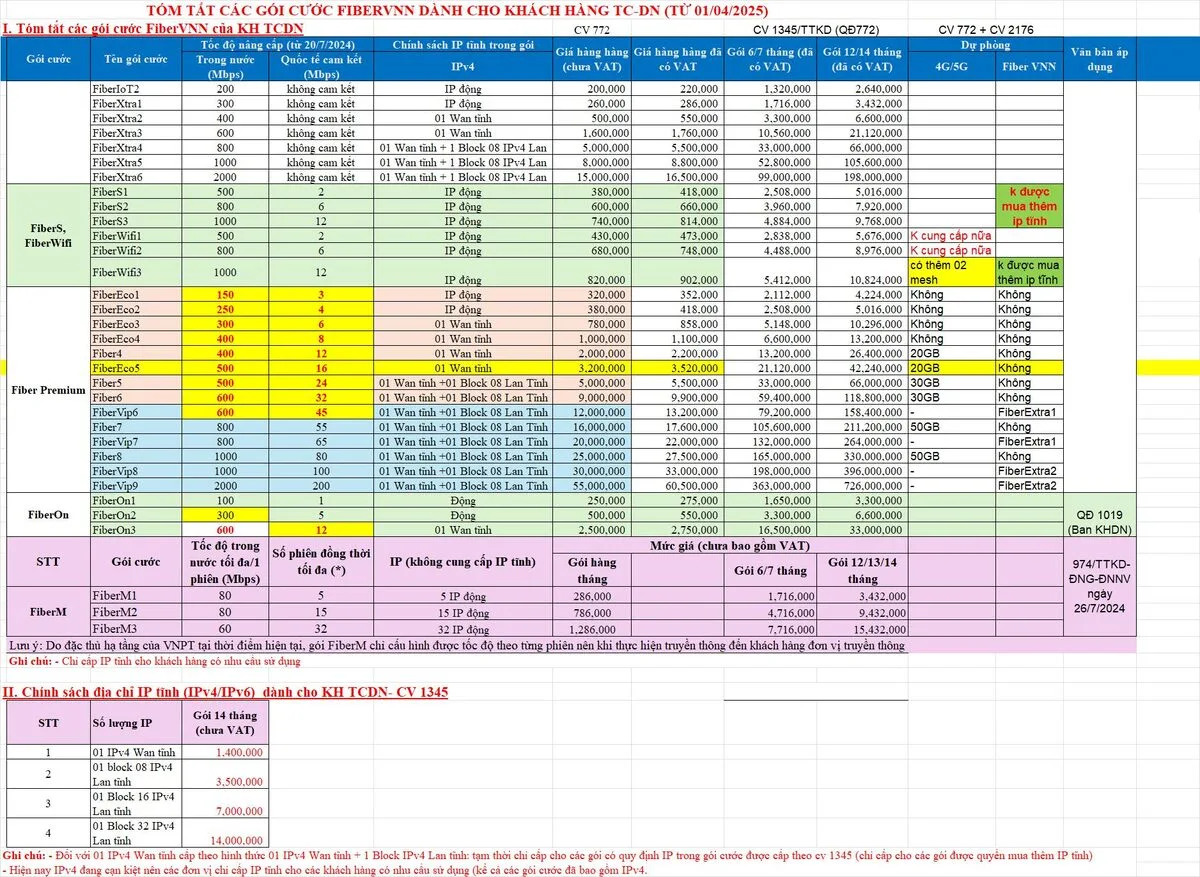Select the '01 Block 32 IPv4 Lan tĩnh' cell
This screenshot has width=1200, height=877.
click(137, 833)
